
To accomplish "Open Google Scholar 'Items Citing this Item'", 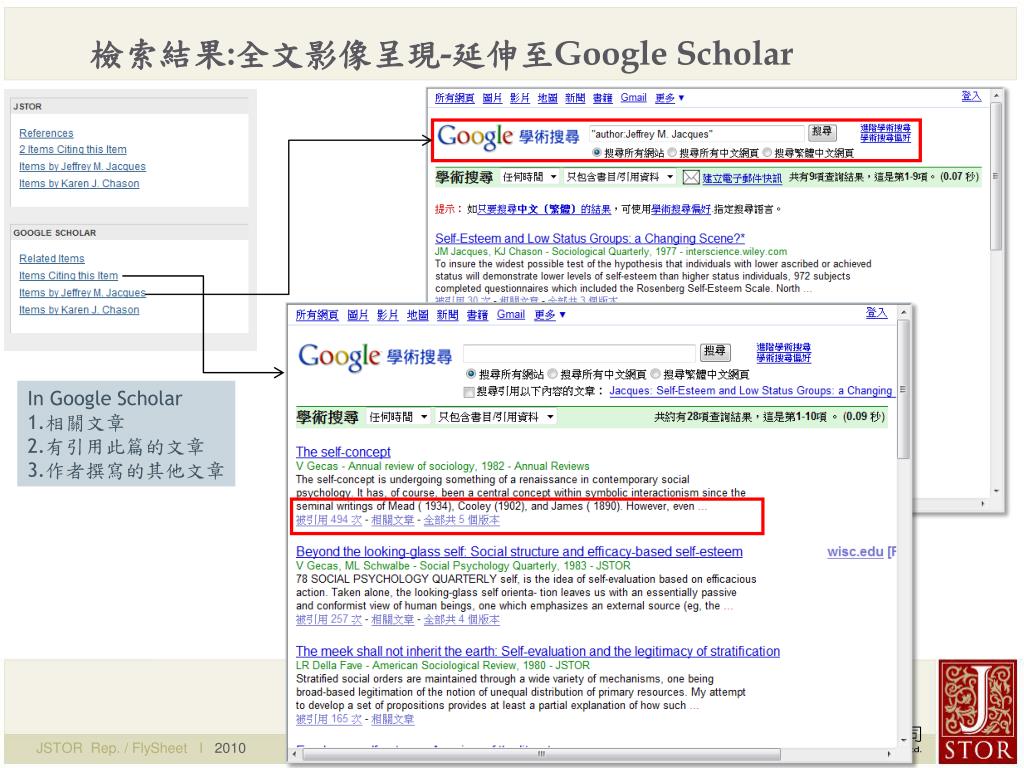I will click(x=69, y=276).
